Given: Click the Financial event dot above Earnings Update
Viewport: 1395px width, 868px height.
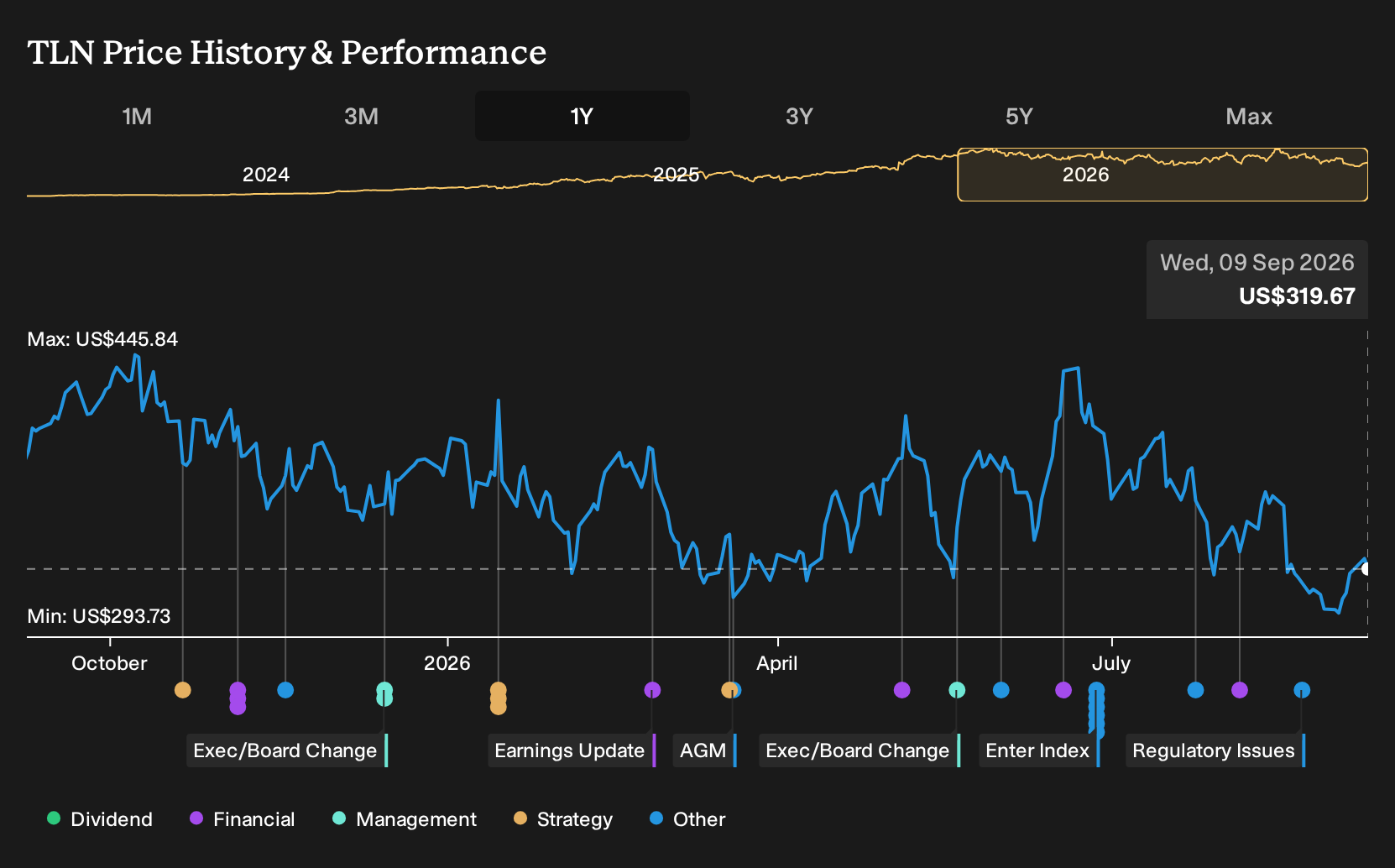Looking at the screenshot, I should (x=652, y=690).
